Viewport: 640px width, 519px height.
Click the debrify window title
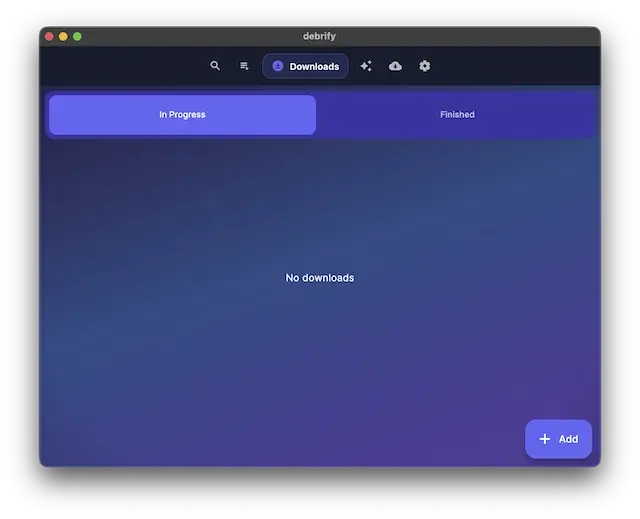coord(319,36)
